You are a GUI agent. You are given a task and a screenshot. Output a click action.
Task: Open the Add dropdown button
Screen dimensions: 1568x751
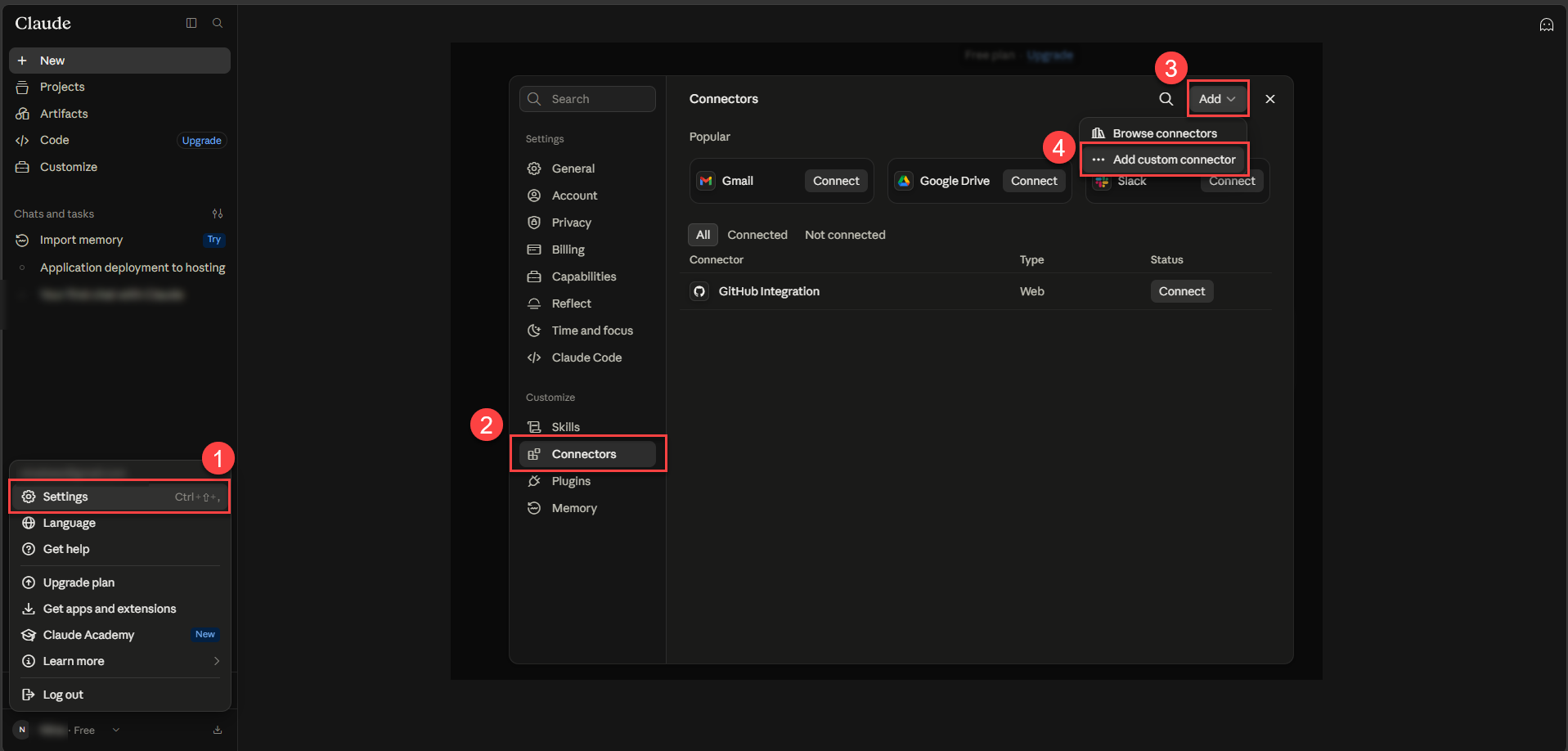coord(1217,99)
